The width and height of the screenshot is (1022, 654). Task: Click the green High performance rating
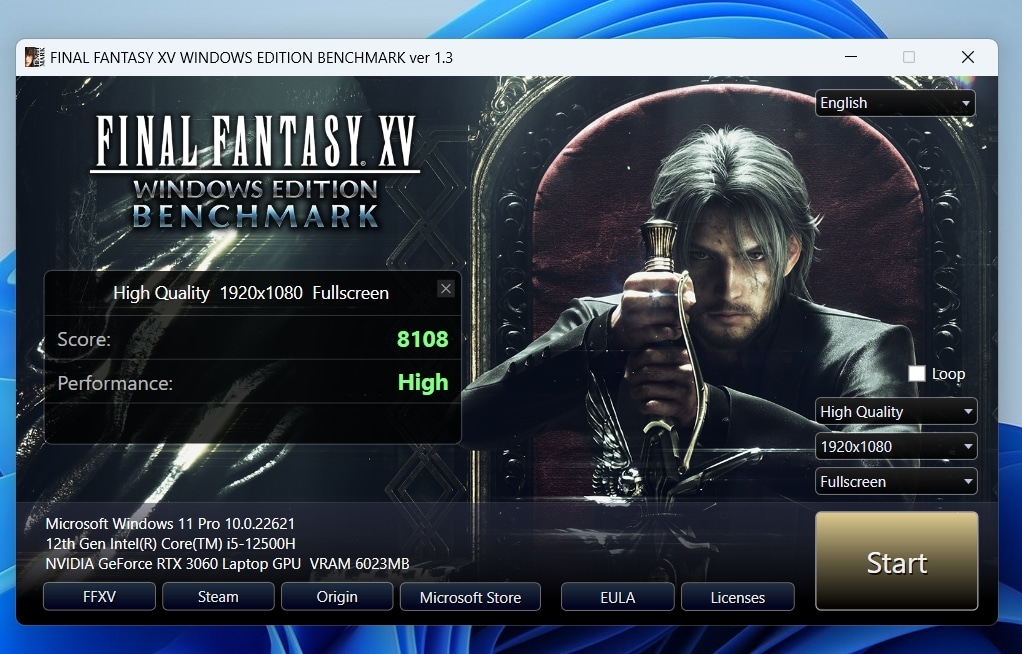pos(423,383)
